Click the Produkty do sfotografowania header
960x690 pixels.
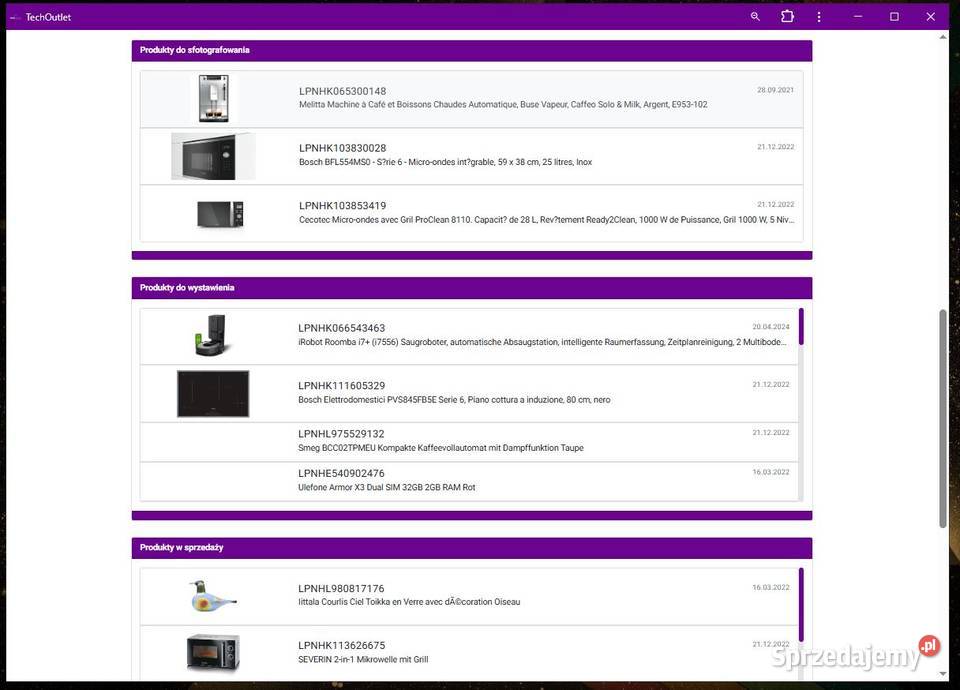tap(472, 50)
